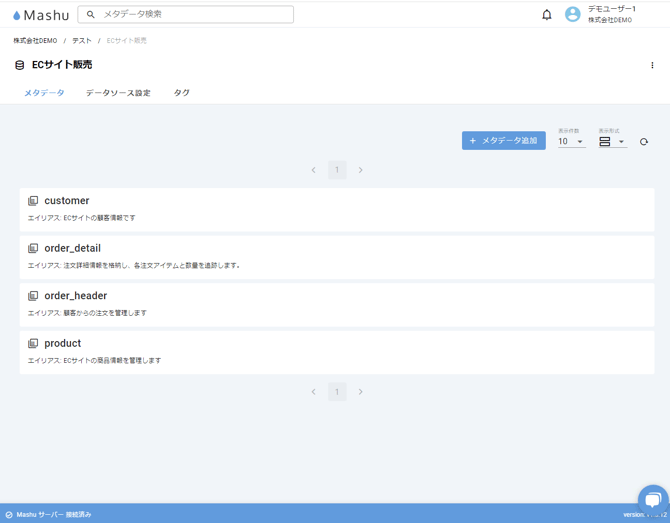The image size is (670, 523).
Task: Click the user avatar icon
Action: click(572, 15)
